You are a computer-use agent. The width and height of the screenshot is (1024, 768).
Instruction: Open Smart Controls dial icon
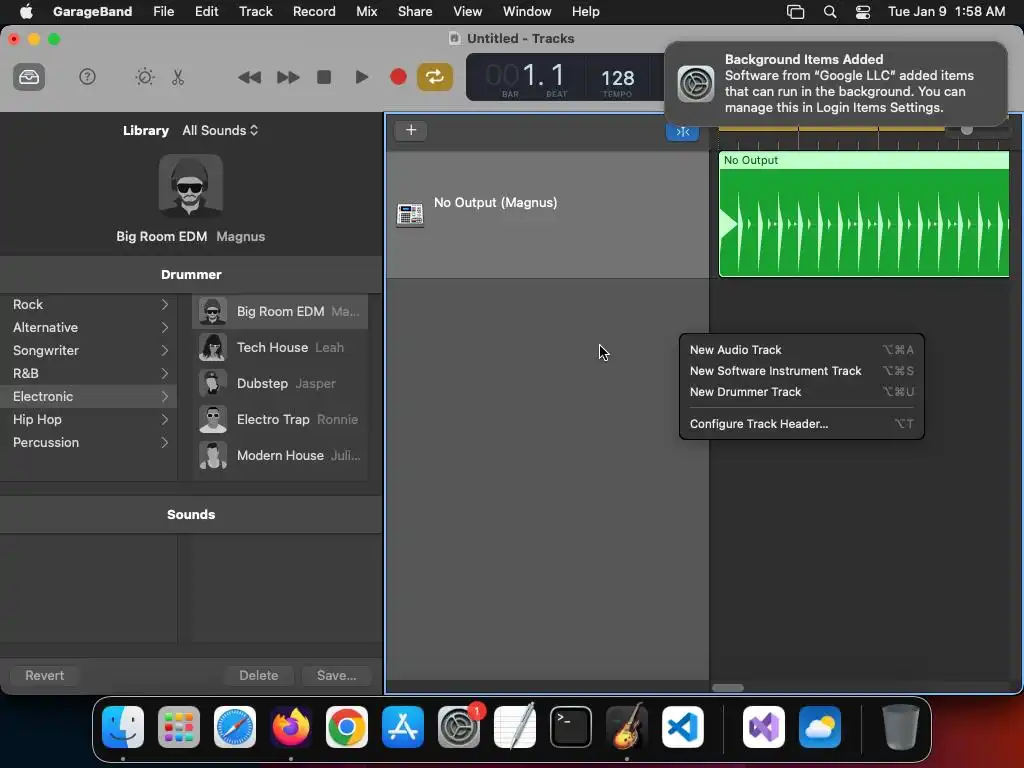145,77
